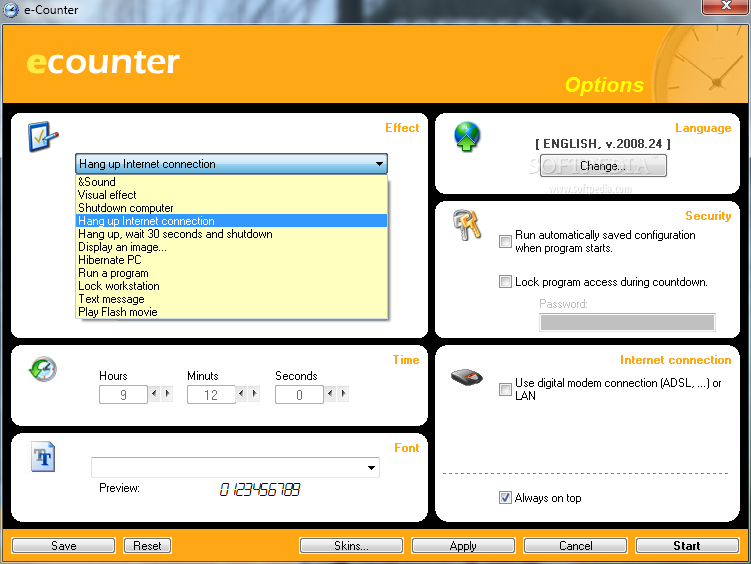Click the disabled Password field

tap(627, 322)
